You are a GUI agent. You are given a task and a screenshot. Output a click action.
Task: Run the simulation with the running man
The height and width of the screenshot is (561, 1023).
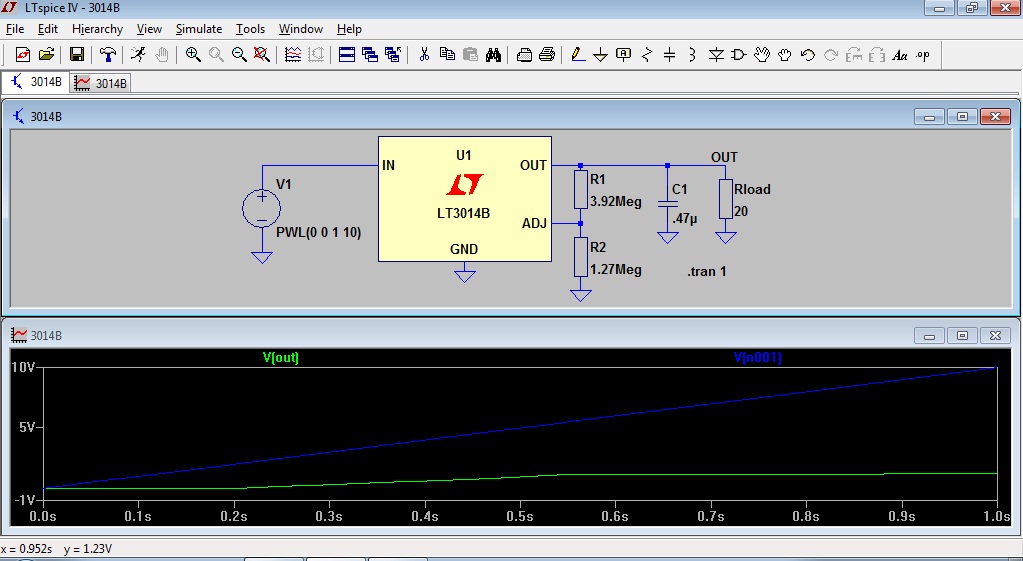[x=138, y=55]
